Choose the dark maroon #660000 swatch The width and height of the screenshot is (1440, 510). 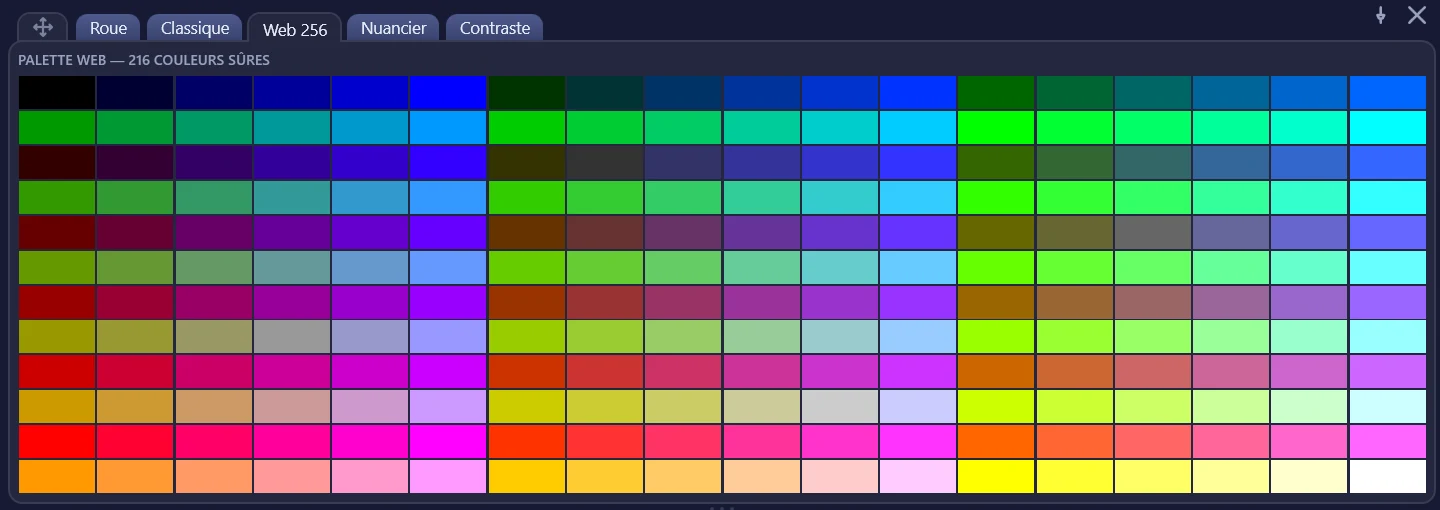point(57,232)
